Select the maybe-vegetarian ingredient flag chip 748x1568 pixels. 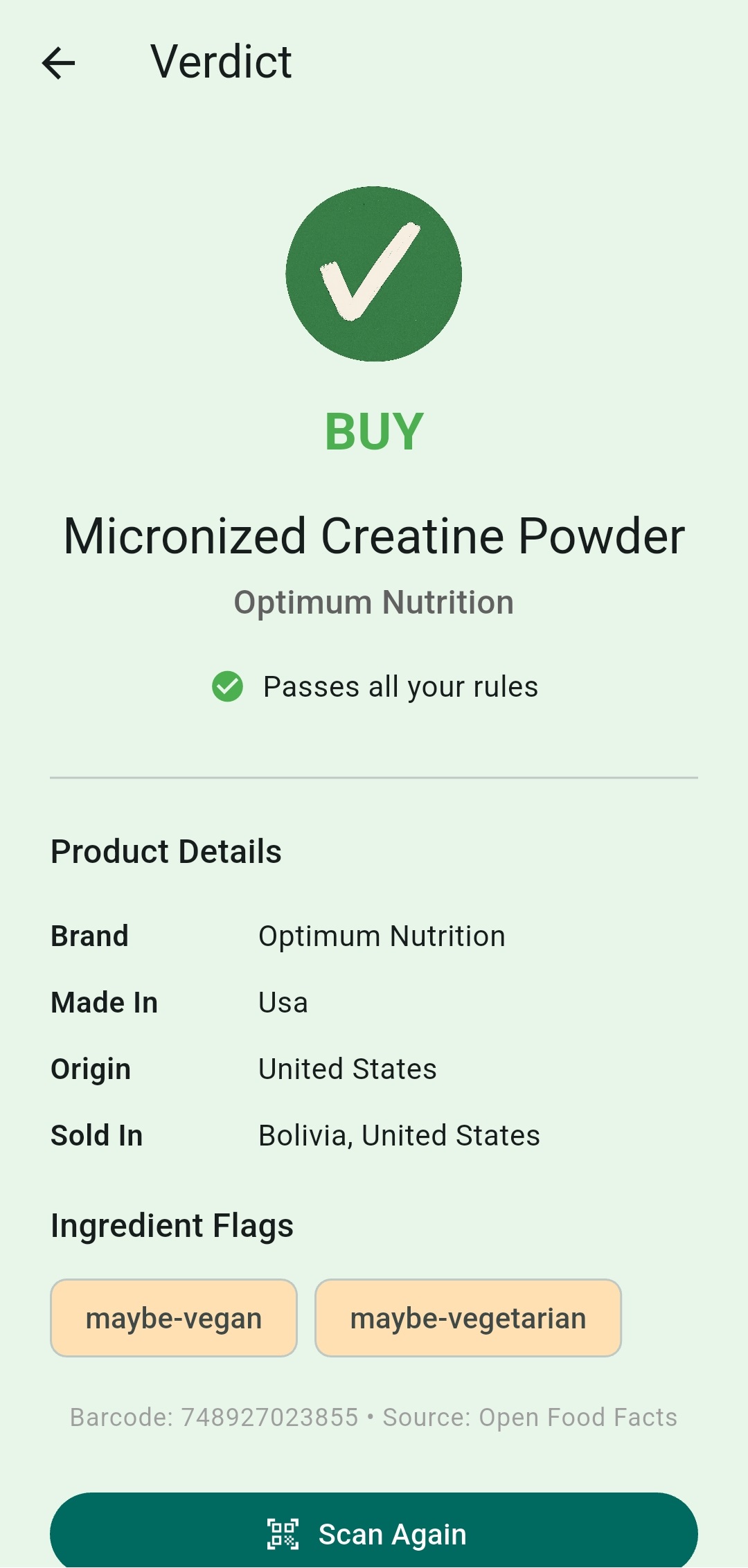[x=468, y=1318]
